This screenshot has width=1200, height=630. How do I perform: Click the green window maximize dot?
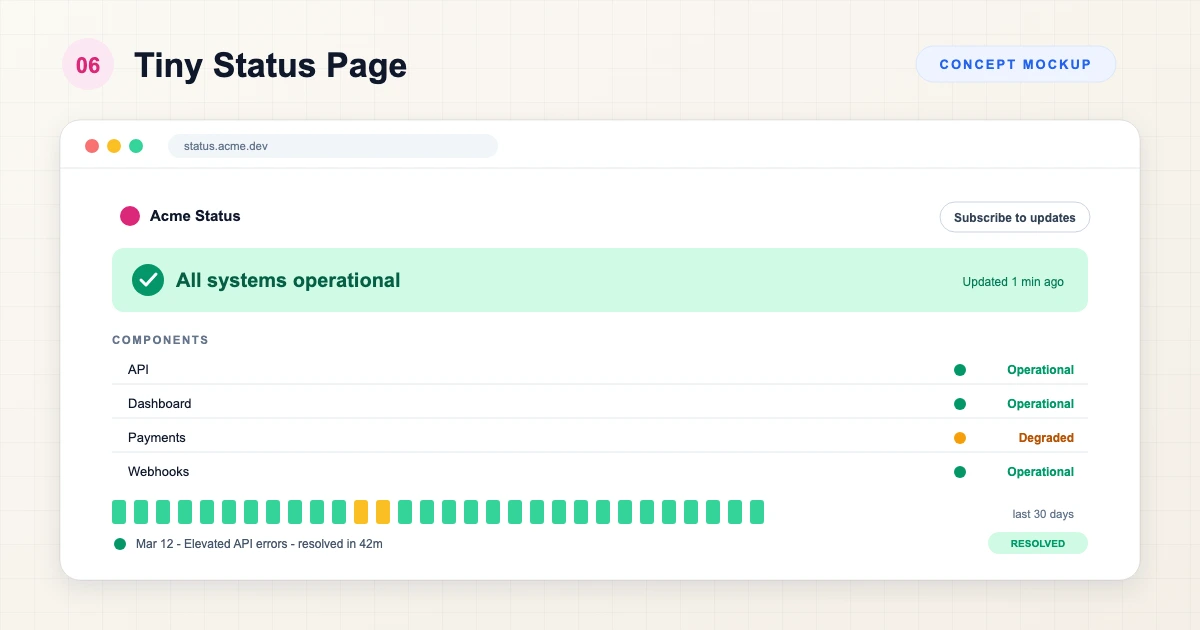136,146
